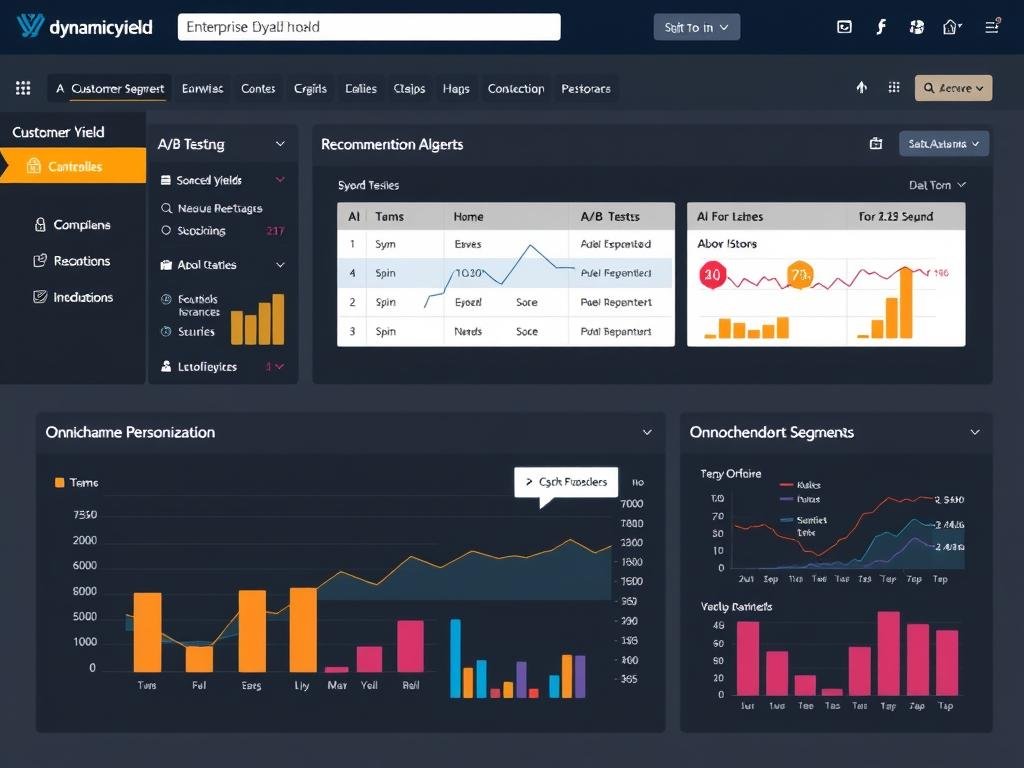
Task: Select the Contes tab
Action: (258, 88)
